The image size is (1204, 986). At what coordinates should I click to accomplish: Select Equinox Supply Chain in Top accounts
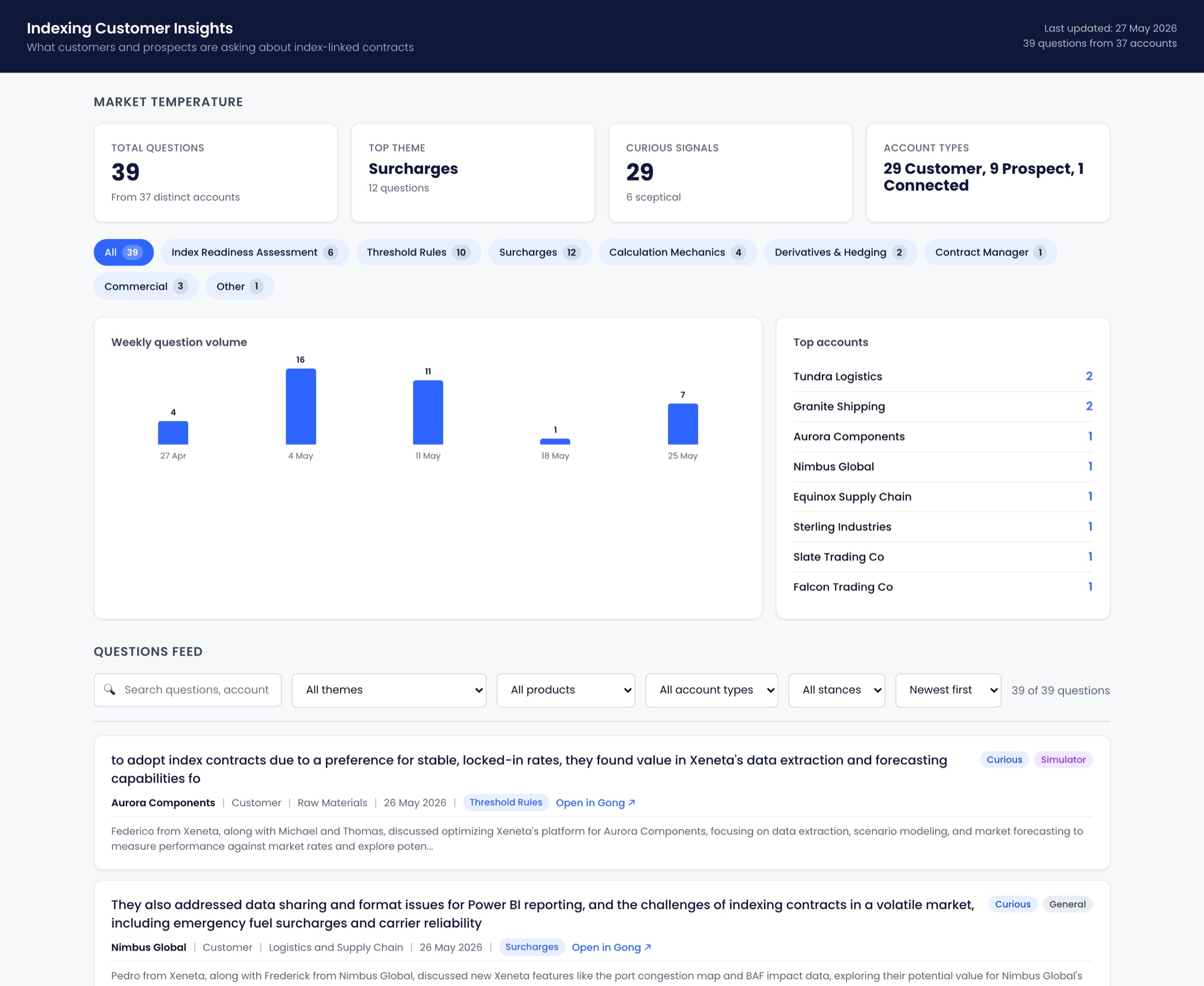click(x=943, y=497)
